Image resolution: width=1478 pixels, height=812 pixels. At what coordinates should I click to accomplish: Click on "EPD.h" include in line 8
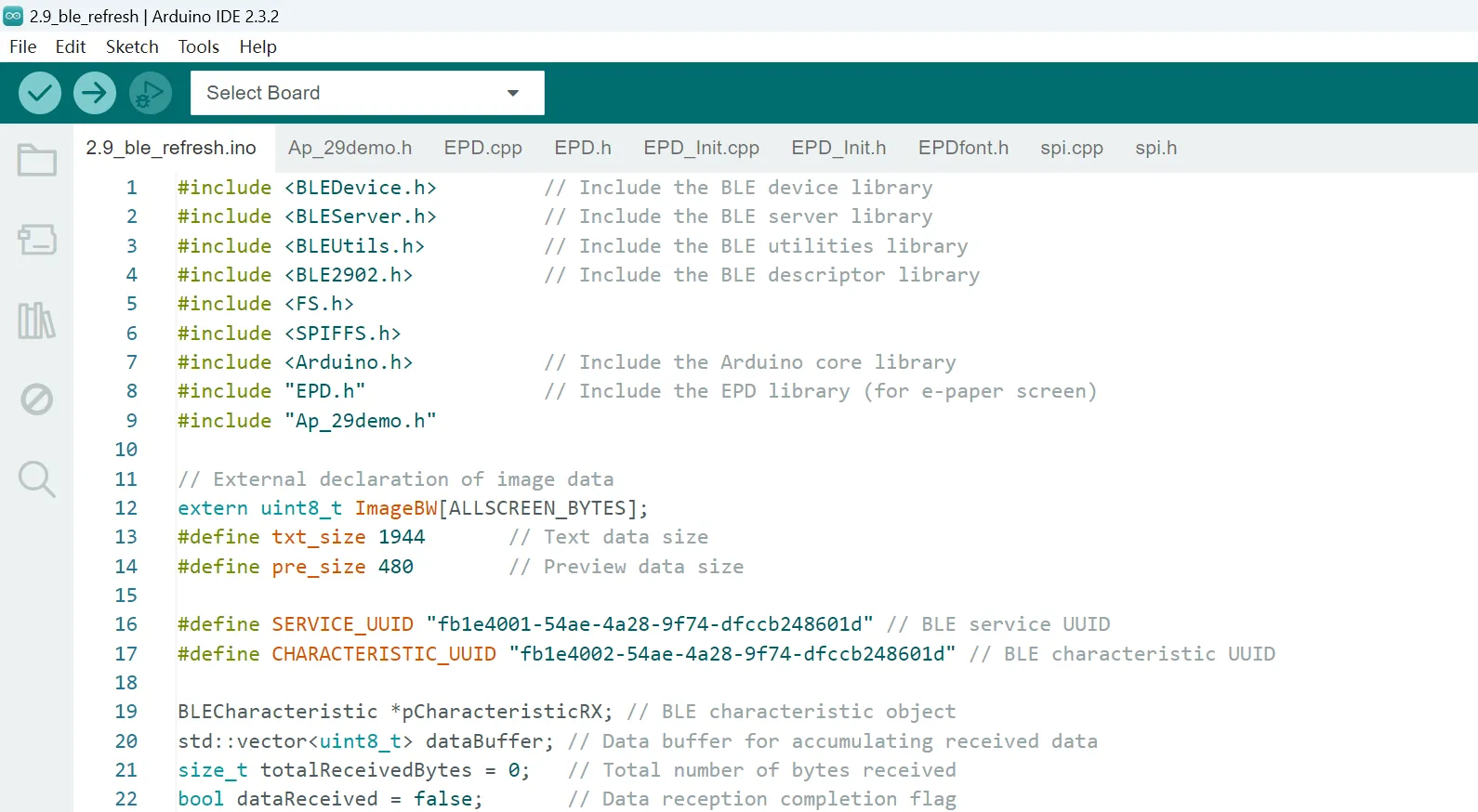[x=325, y=391]
